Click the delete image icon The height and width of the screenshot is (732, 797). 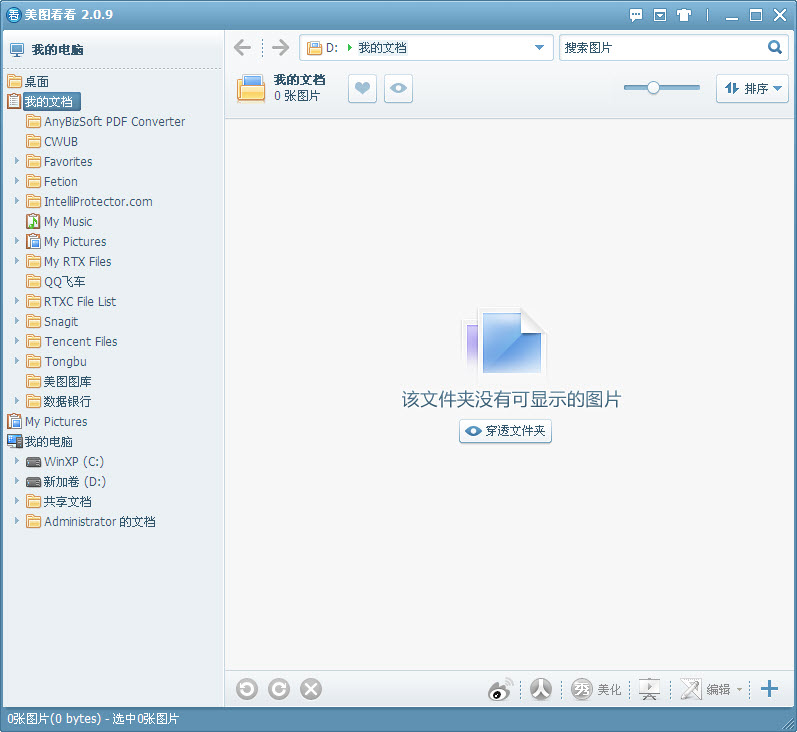click(x=311, y=689)
